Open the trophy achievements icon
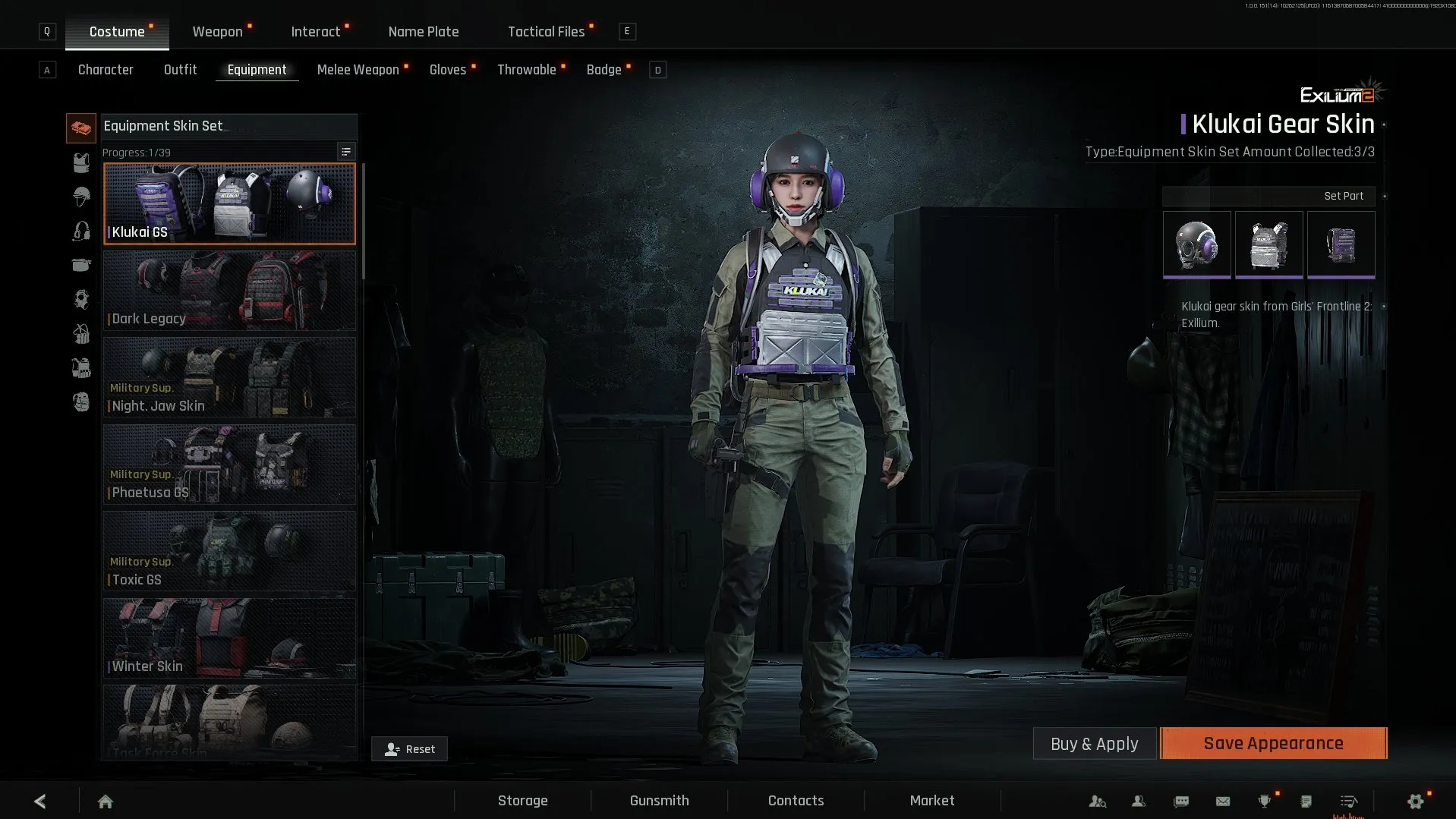1456x819 pixels. (x=1265, y=801)
